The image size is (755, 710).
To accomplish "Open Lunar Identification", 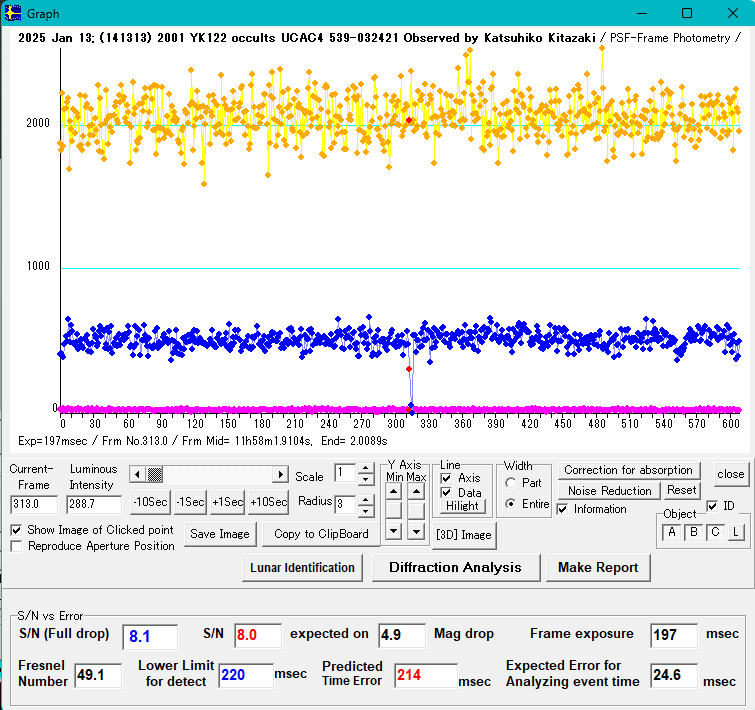I will [303, 568].
